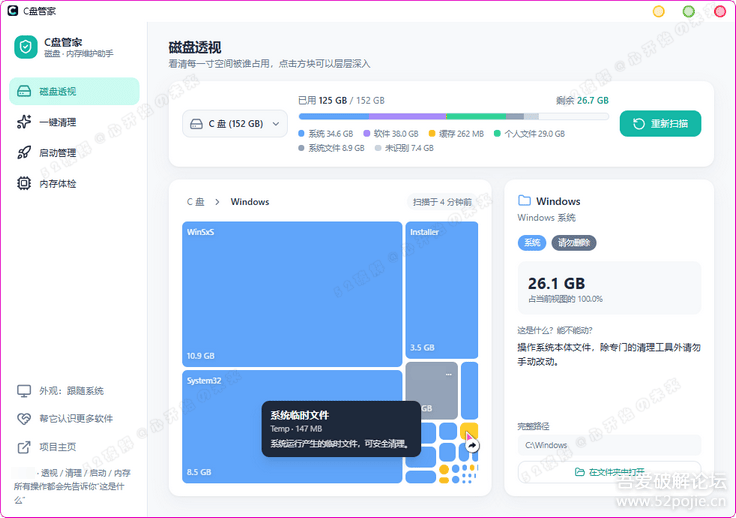Select the Installer 3.5 GB block
The width and height of the screenshot is (736, 518).
coord(442,290)
